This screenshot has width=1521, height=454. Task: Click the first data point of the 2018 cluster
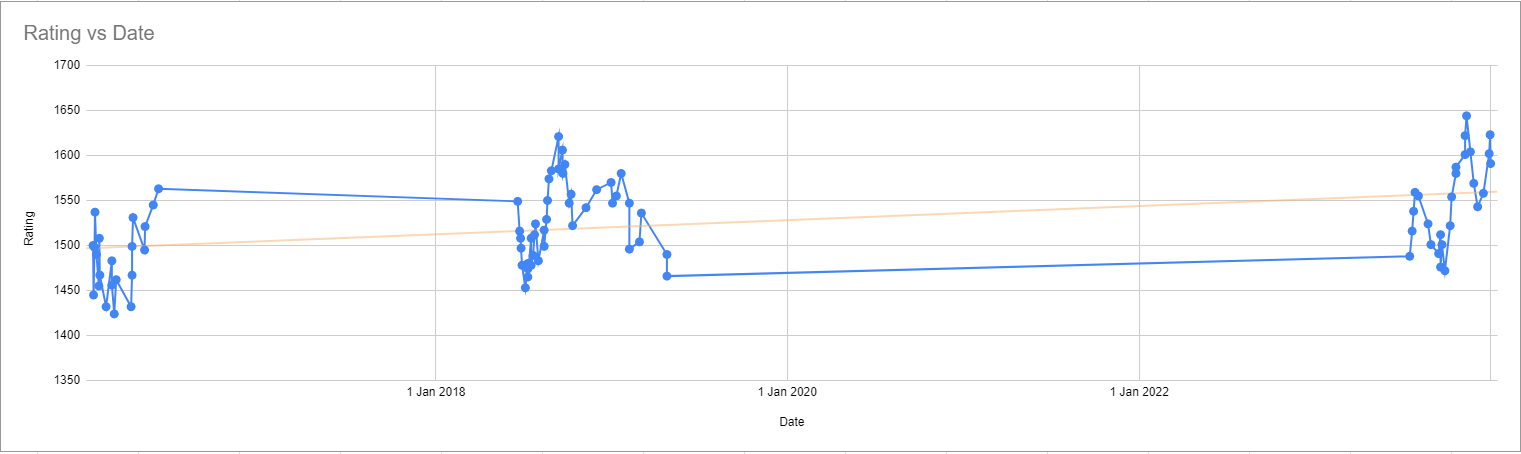[517, 201]
